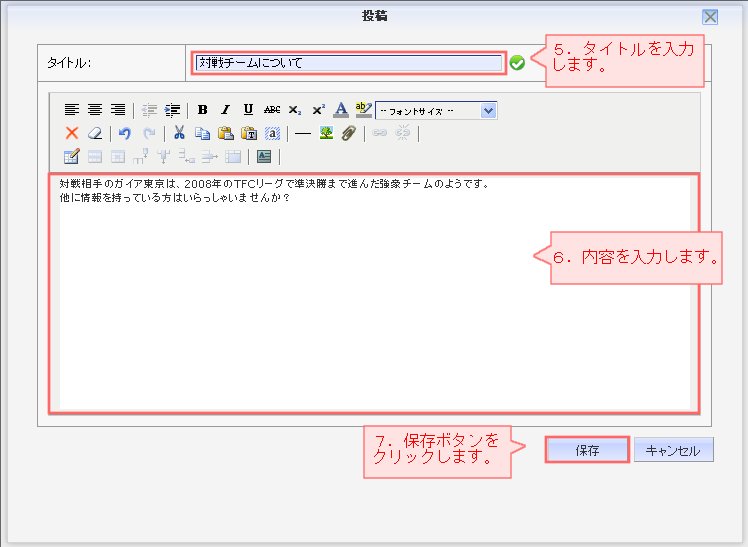This screenshot has height=547, width=748.
Task: Click the grayed-out table row properties icon
Action: tap(95, 156)
